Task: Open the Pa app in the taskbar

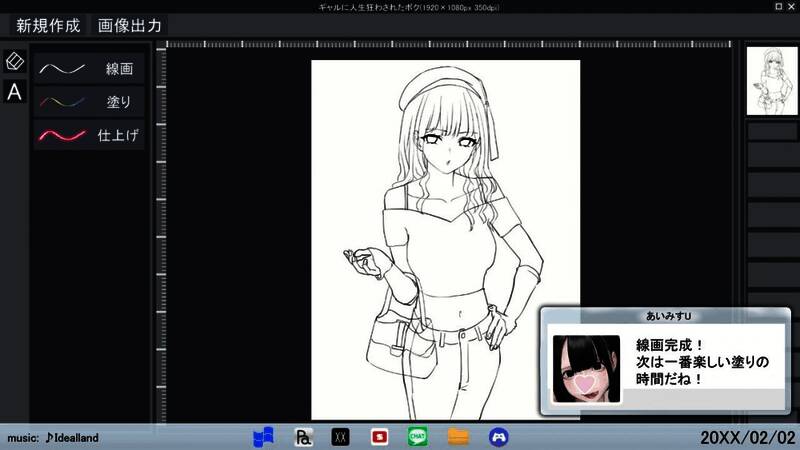Action: tap(304, 436)
